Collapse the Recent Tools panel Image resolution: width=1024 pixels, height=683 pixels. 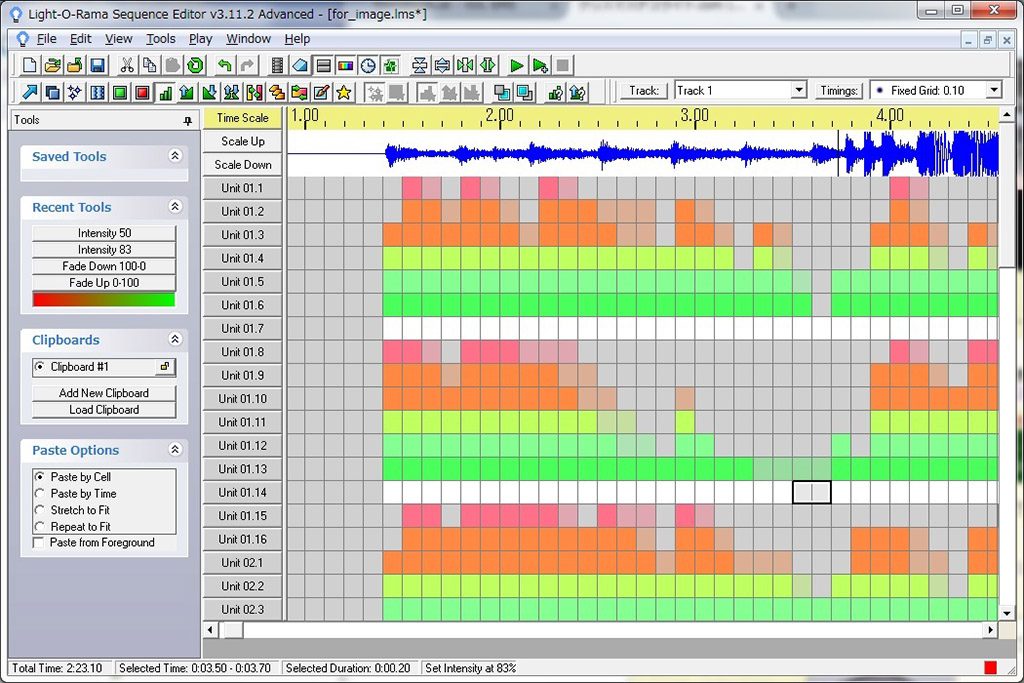click(175, 207)
